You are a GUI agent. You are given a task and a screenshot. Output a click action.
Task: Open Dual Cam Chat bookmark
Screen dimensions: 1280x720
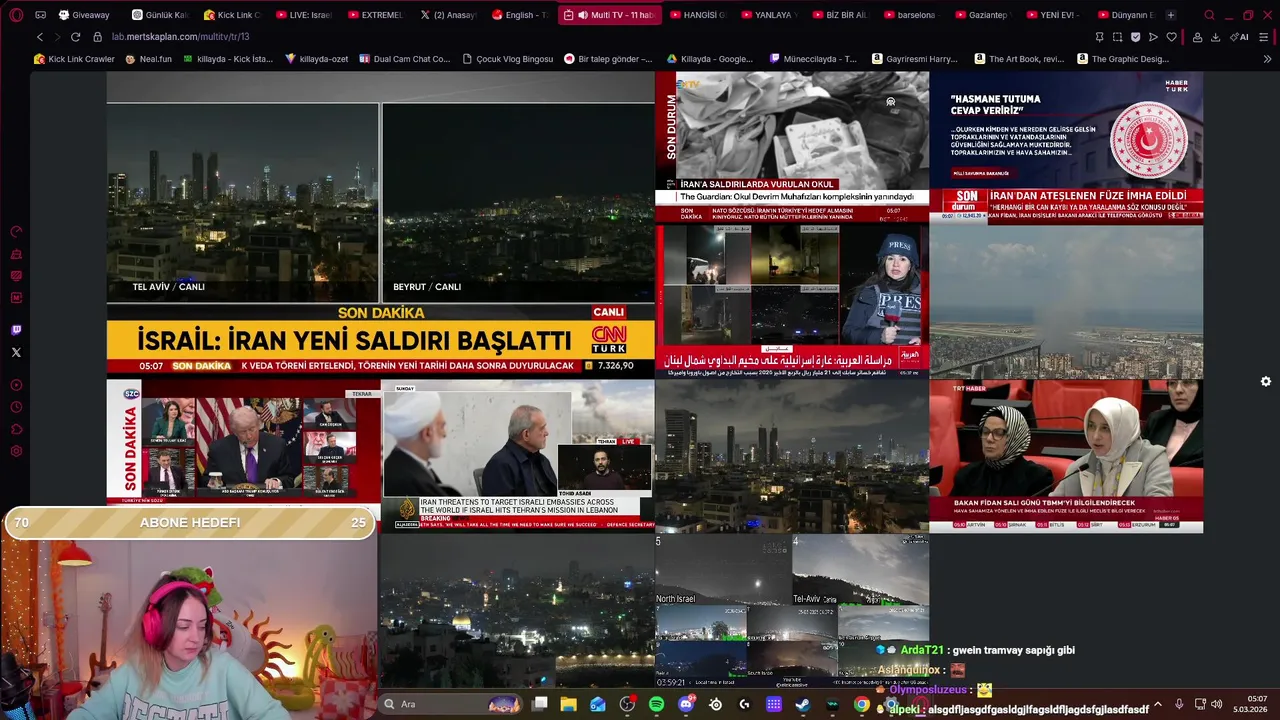[x=404, y=59]
